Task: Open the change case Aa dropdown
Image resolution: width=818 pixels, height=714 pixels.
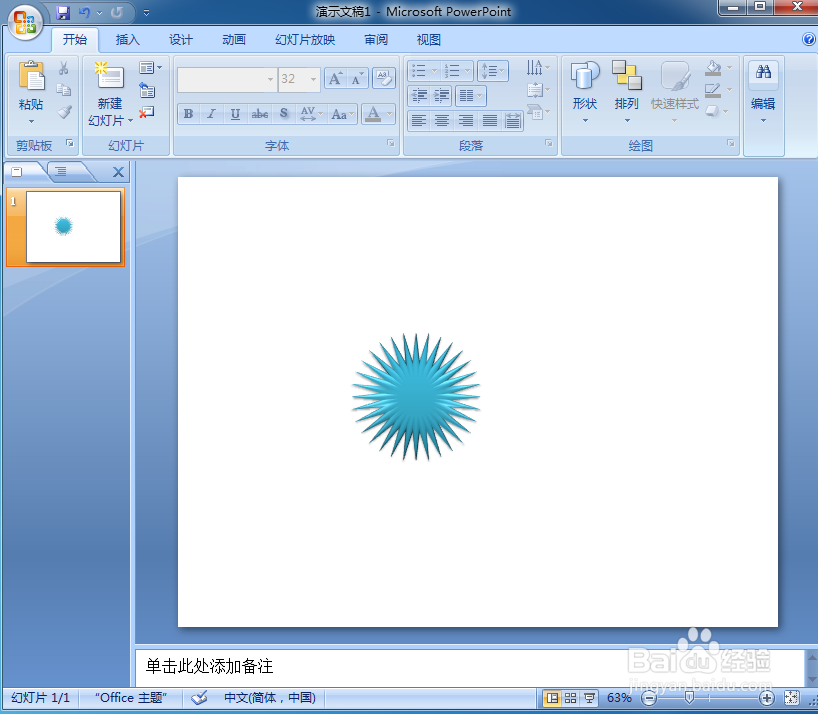Action: (343, 114)
